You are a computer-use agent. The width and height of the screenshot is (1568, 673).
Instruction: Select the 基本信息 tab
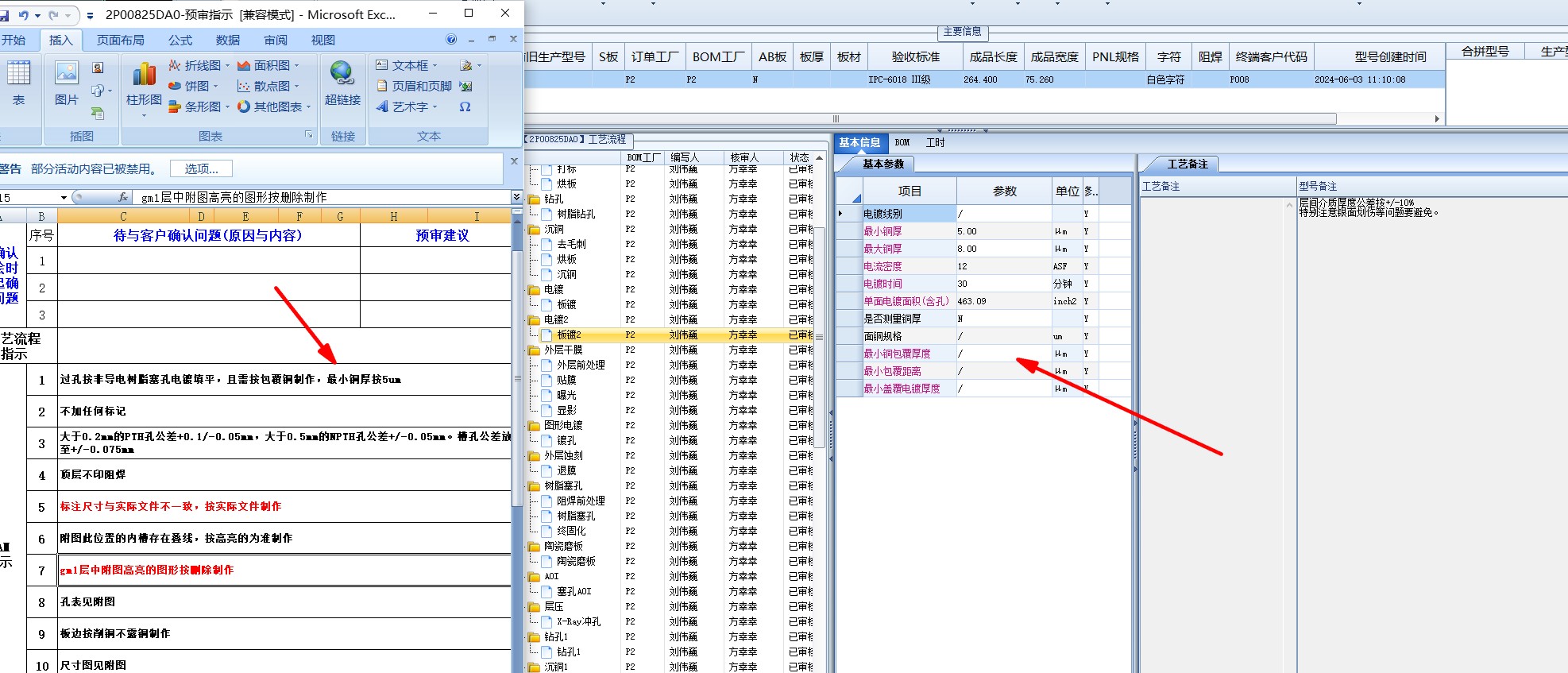(x=860, y=143)
